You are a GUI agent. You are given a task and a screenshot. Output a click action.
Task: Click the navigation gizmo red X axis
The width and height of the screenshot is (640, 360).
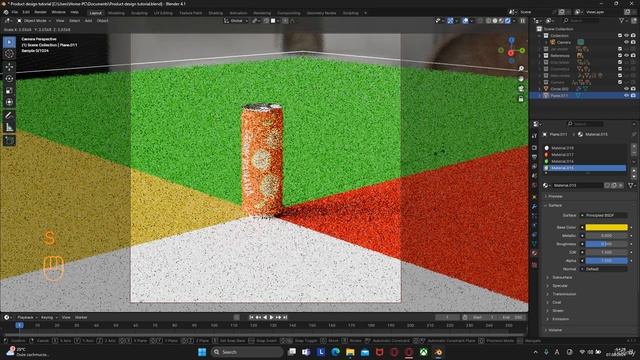point(511,53)
